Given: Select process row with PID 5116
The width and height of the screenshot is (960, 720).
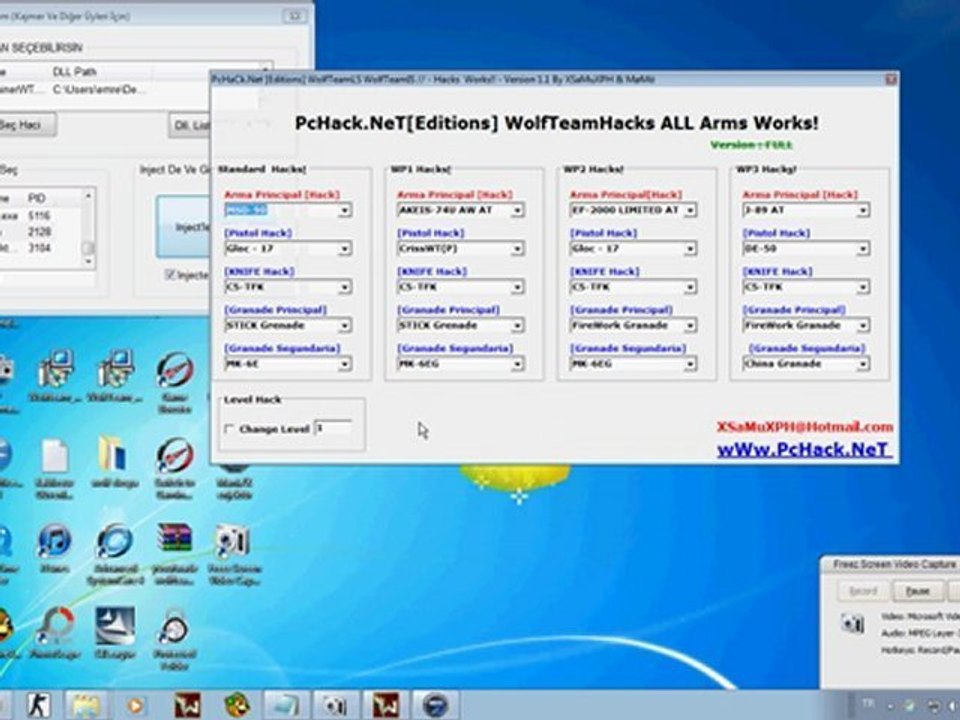Looking at the screenshot, I should coord(40,216).
